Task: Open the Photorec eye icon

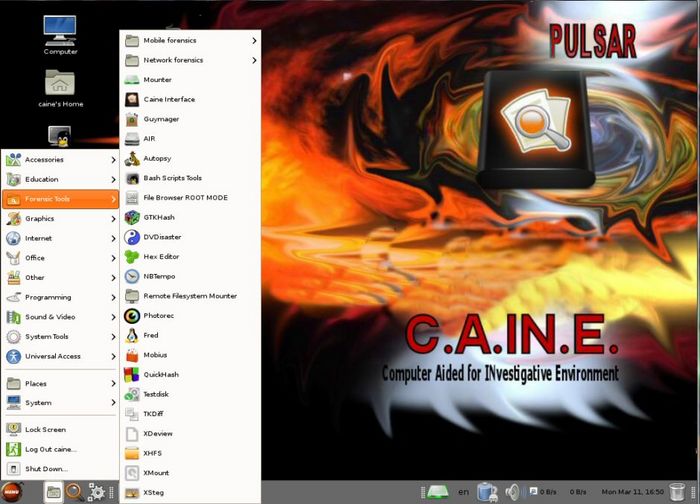Action: tap(132, 316)
